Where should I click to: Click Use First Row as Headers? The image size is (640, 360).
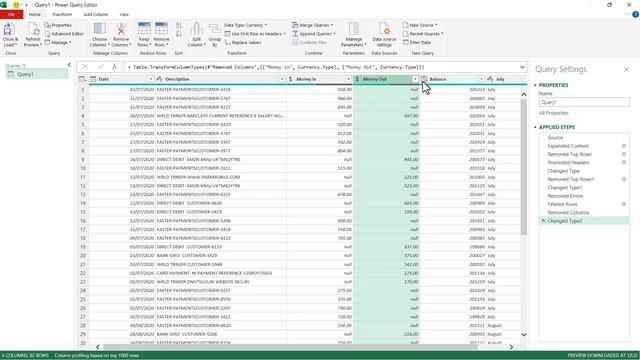coord(255,34)
